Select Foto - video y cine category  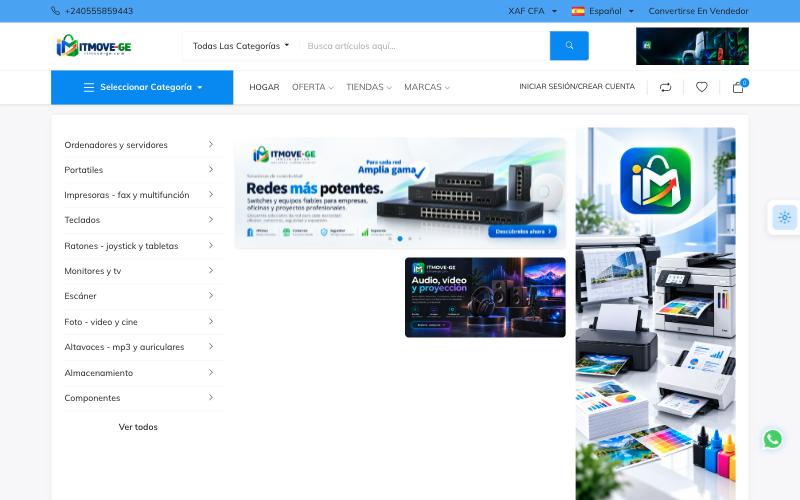tap(101, 322)
